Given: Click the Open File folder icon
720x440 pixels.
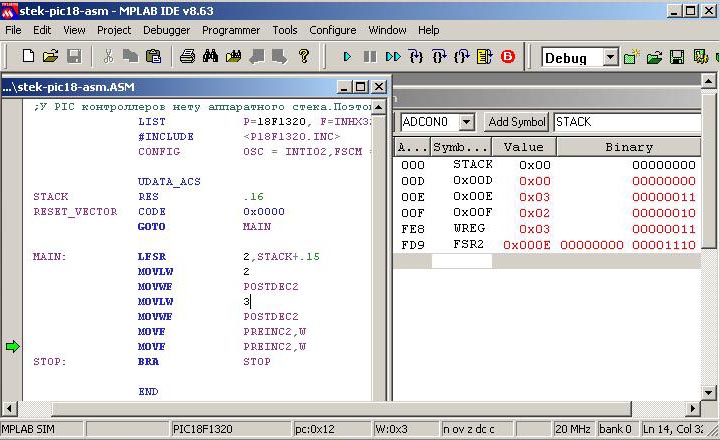Looking at the screenshot, I should 51,57.
